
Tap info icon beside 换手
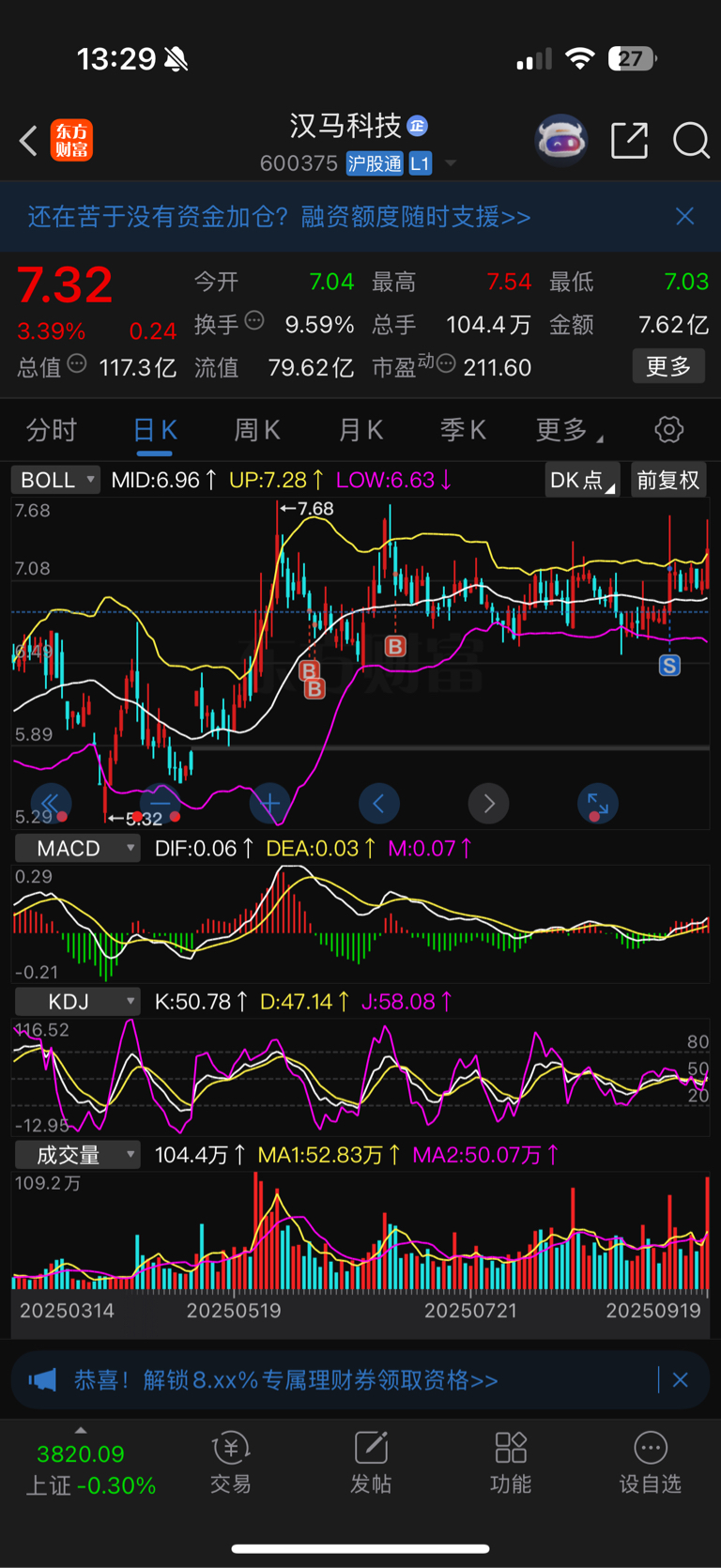click(254, 321)
